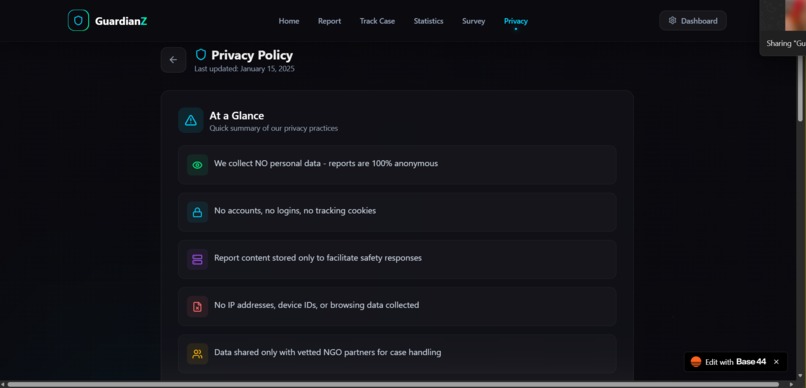Open the Survey nav item
The width and height of the screenshot is (806, 388).
point(473,21)
